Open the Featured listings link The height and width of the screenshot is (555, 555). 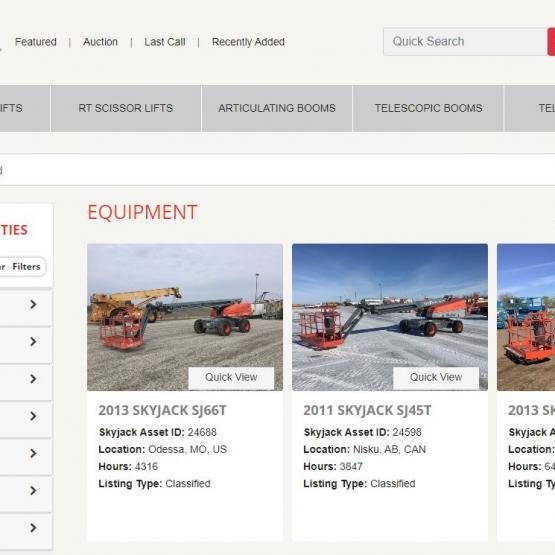[36, 42]
